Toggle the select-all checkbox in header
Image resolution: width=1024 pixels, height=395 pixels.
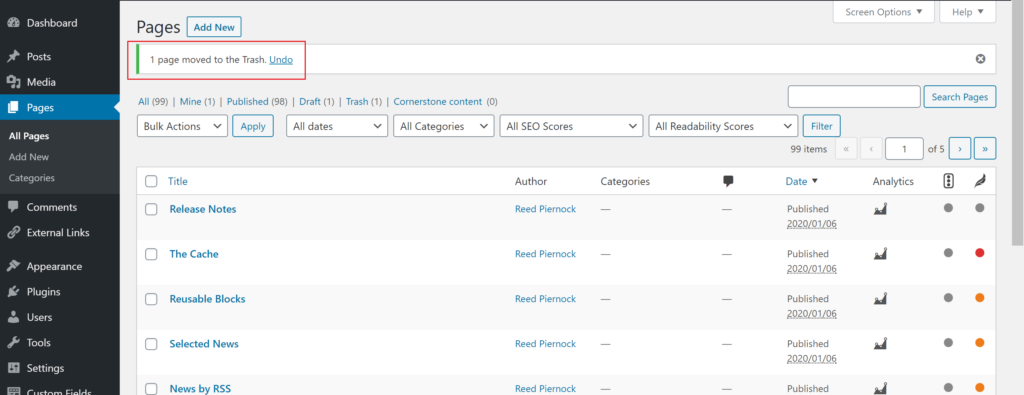click(x=152, y=182)
